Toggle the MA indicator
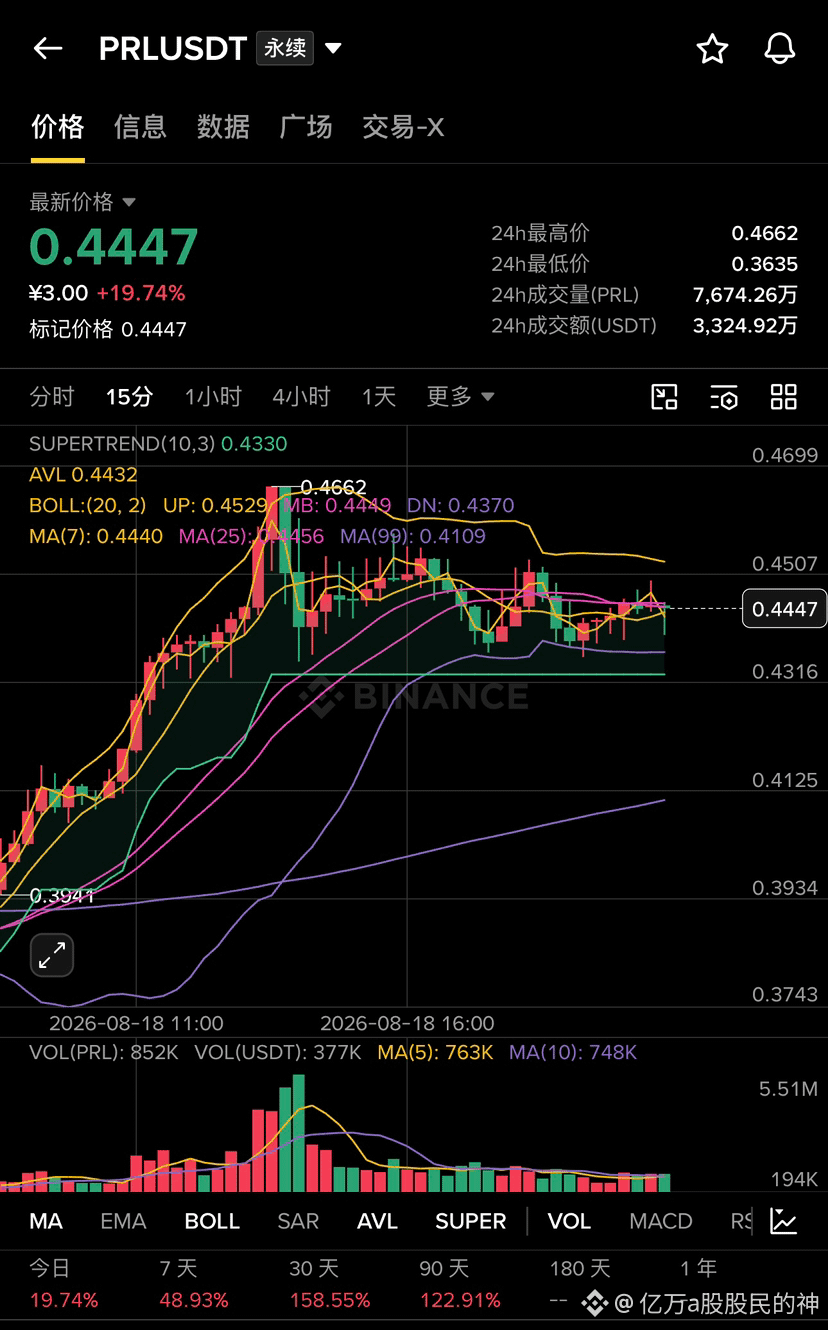 [46, 1221]
